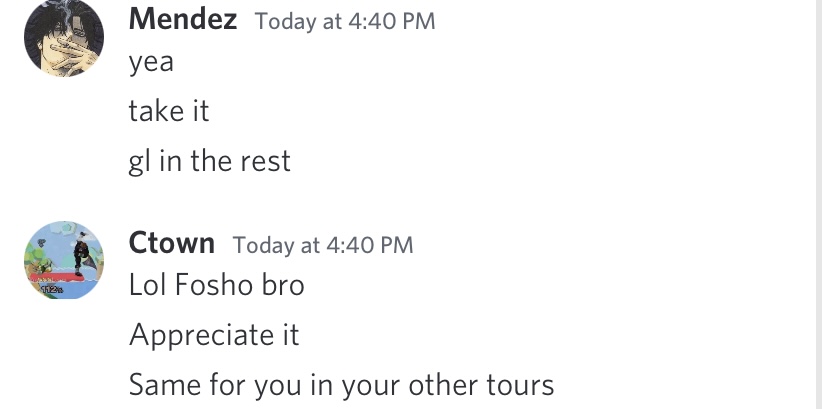Select the "yea" message
Viewport: 828px width, 409px height.
click(x=151, y=62)
